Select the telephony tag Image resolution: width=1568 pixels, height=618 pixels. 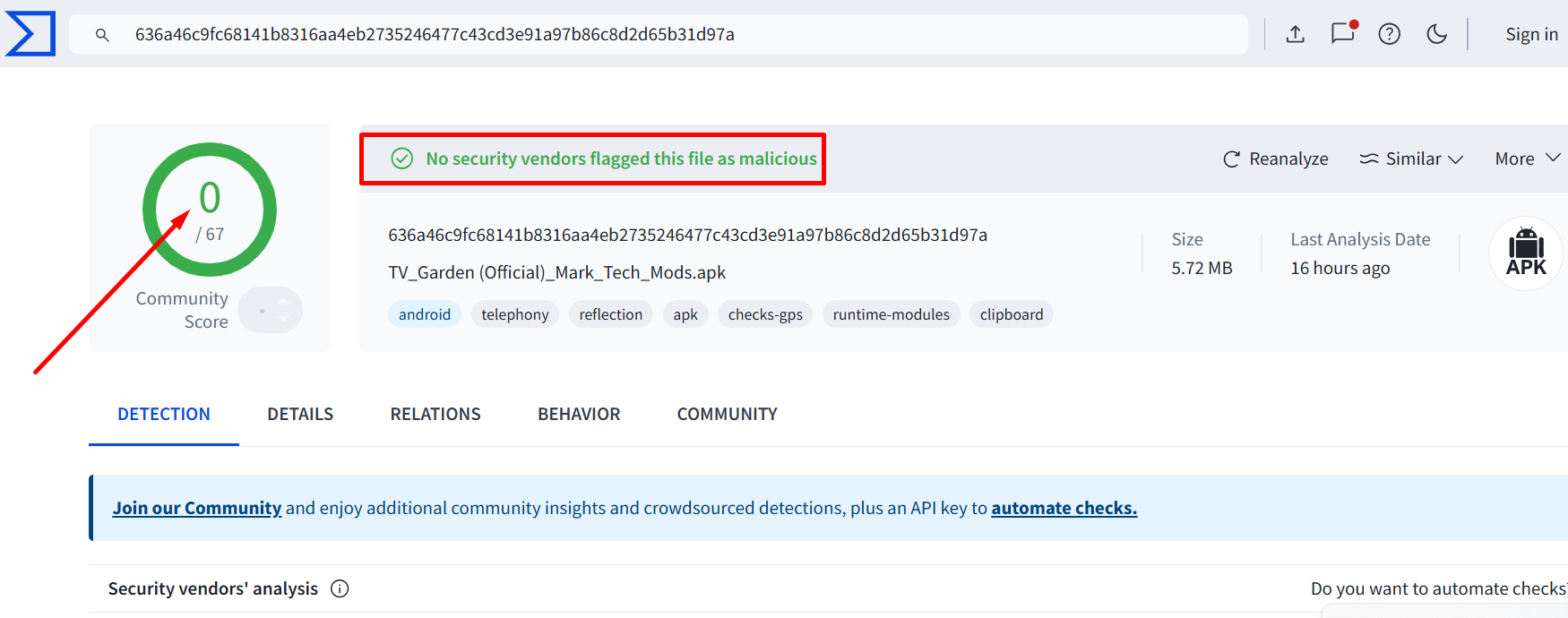(515, 314)
